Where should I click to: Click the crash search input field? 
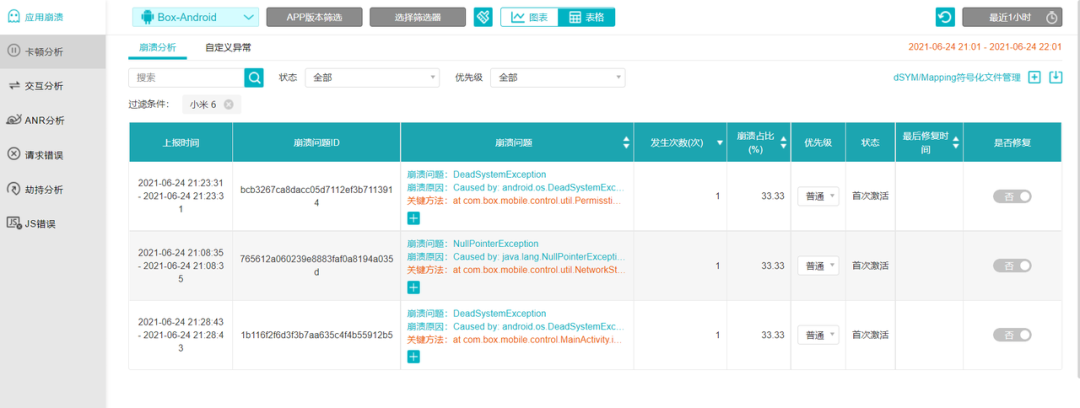tap(187, 77)
